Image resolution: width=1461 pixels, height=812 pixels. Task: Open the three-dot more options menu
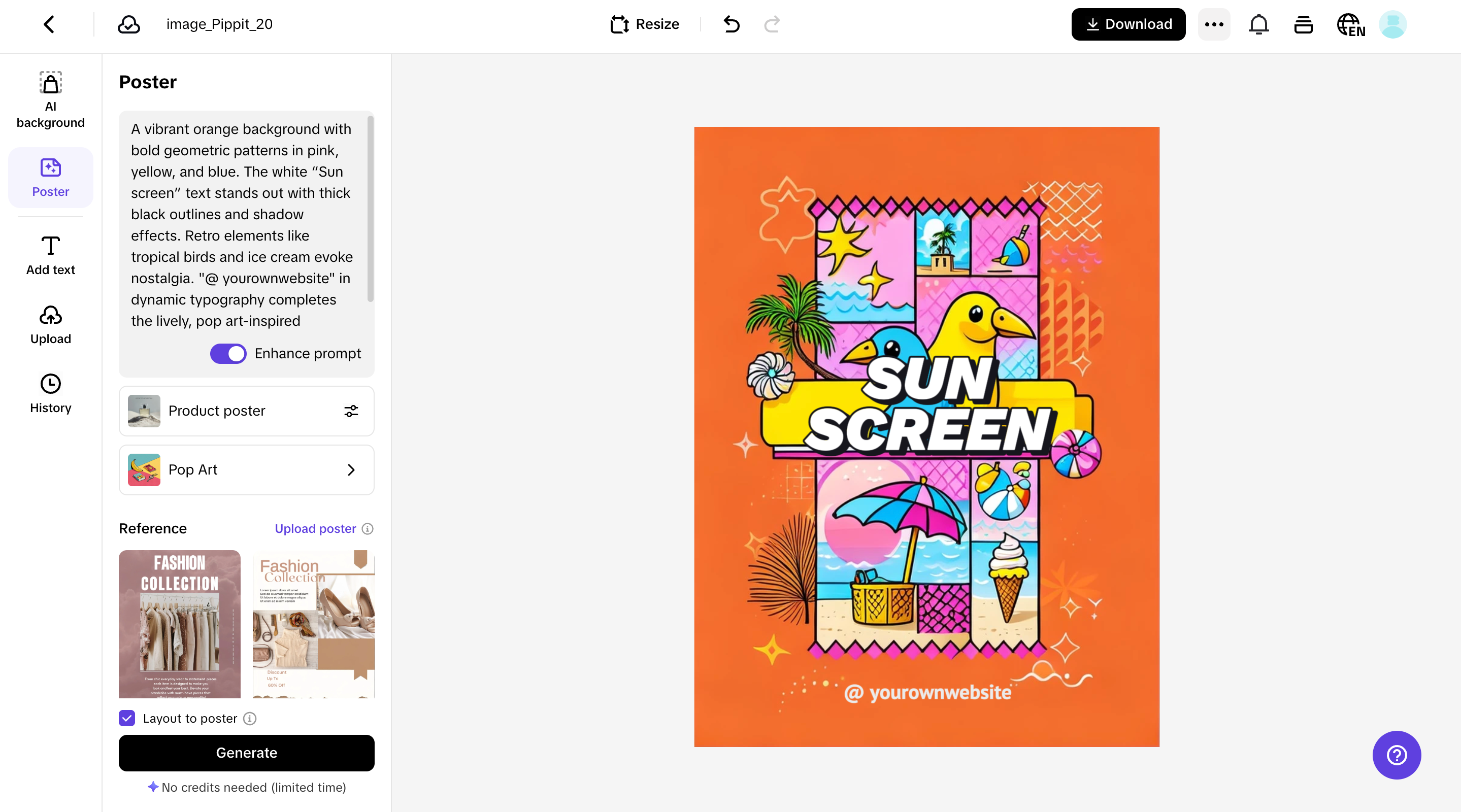click(x=1214, y=24)
